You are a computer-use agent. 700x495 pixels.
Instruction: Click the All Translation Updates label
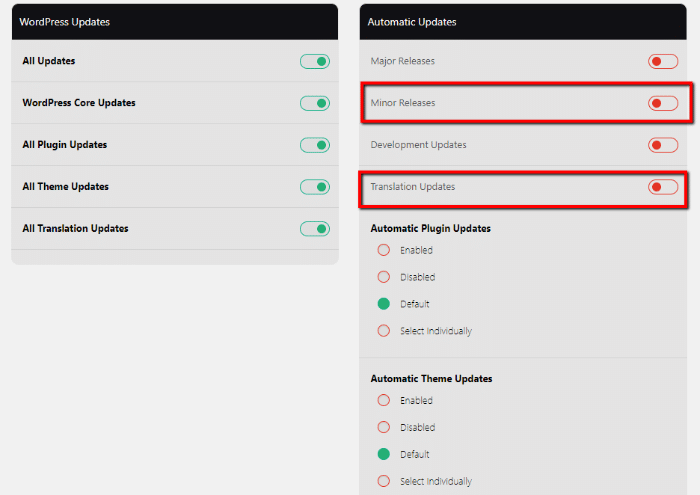click(x=75, y=229)
